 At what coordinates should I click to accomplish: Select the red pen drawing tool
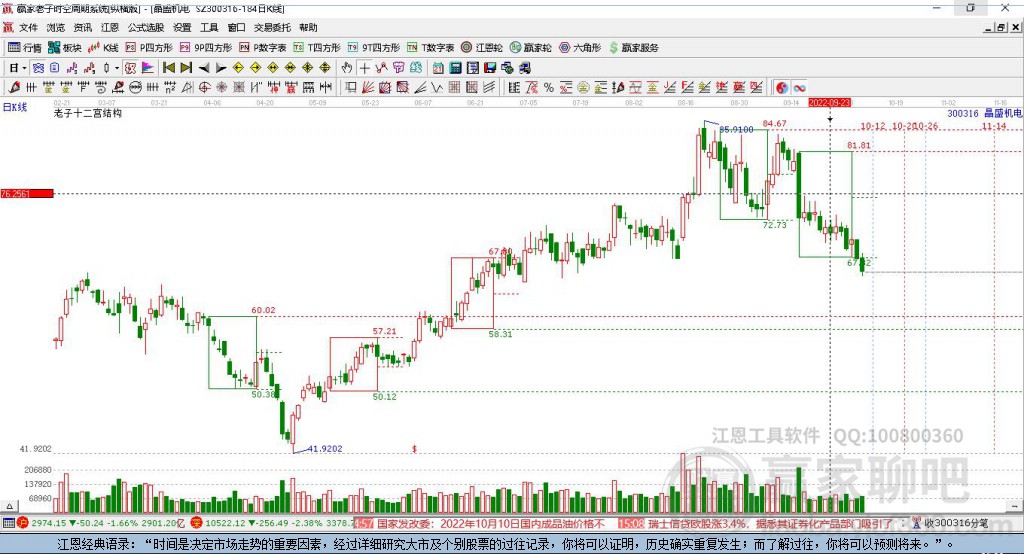pos(14,88)
